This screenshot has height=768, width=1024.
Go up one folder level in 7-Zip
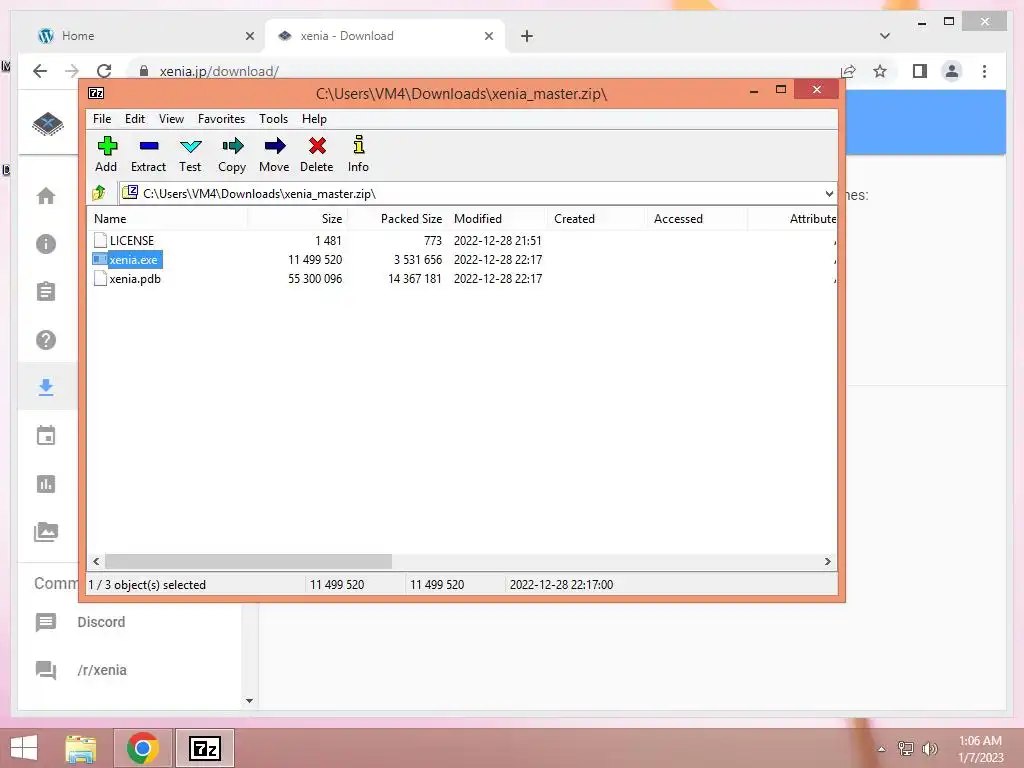(x=99, y=193)
